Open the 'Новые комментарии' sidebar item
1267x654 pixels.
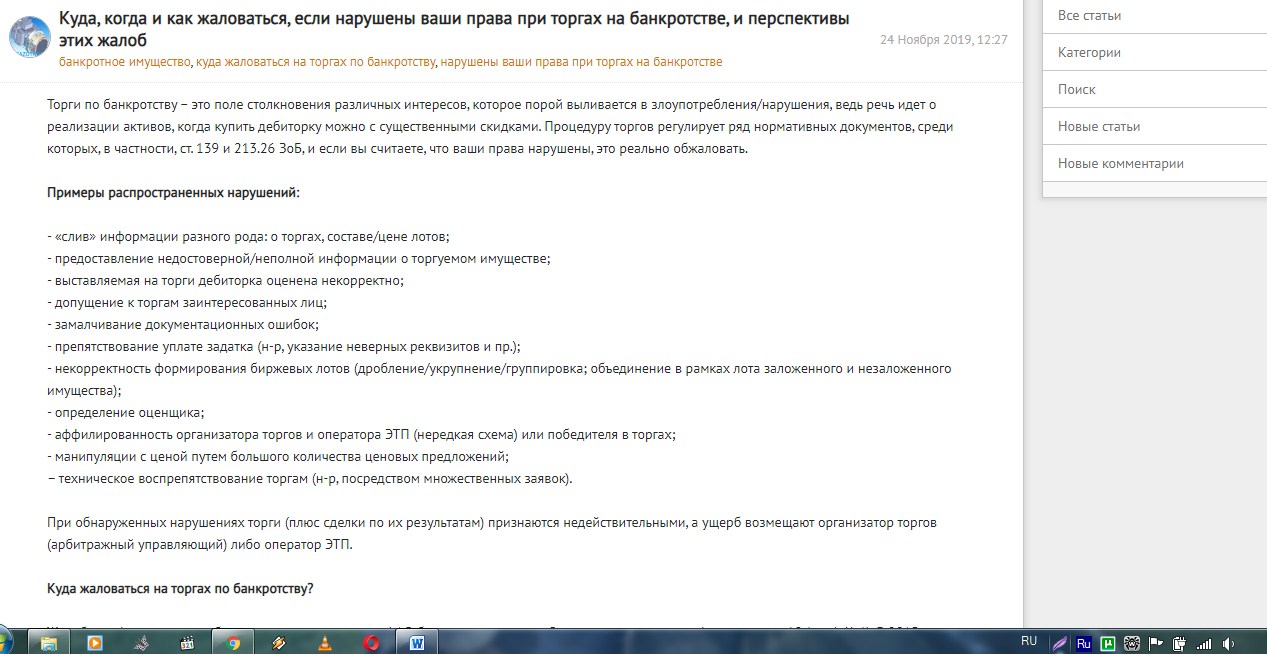point(1154,164)
